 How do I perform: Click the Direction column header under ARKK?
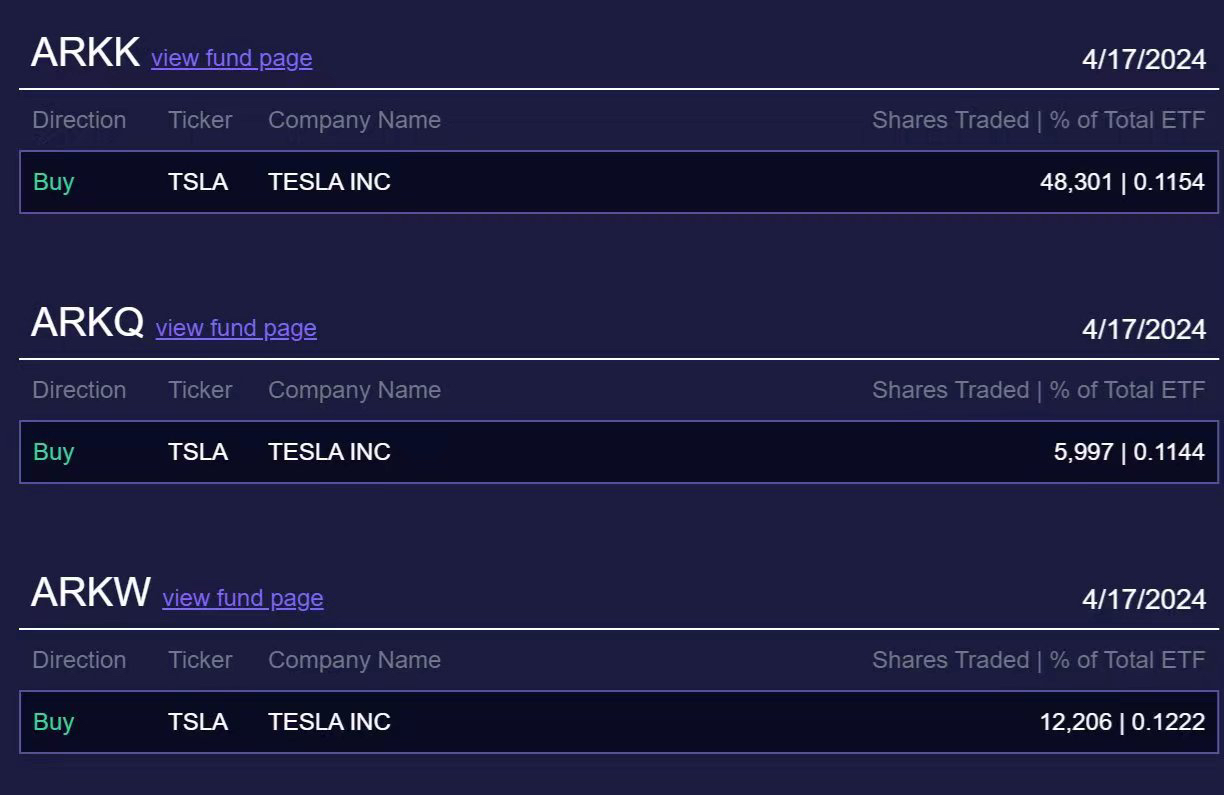79,120
